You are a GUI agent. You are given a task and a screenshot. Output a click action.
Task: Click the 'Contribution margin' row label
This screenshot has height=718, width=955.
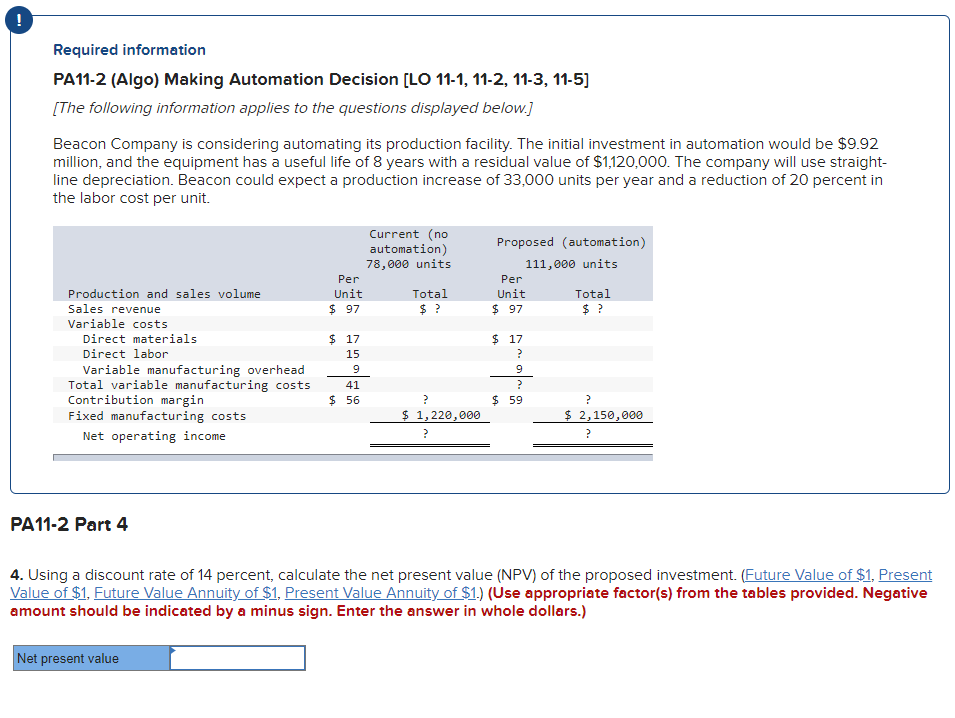click(136, 401)
